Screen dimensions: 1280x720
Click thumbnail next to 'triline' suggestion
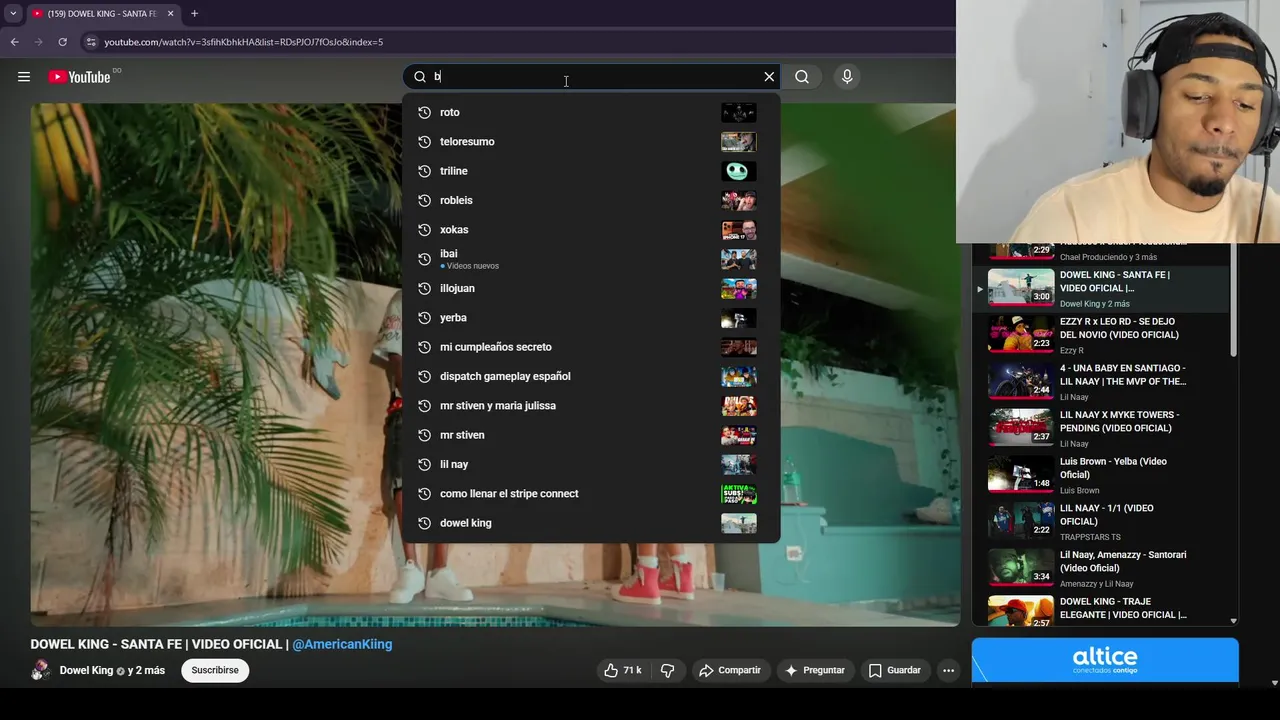[739, 171]
